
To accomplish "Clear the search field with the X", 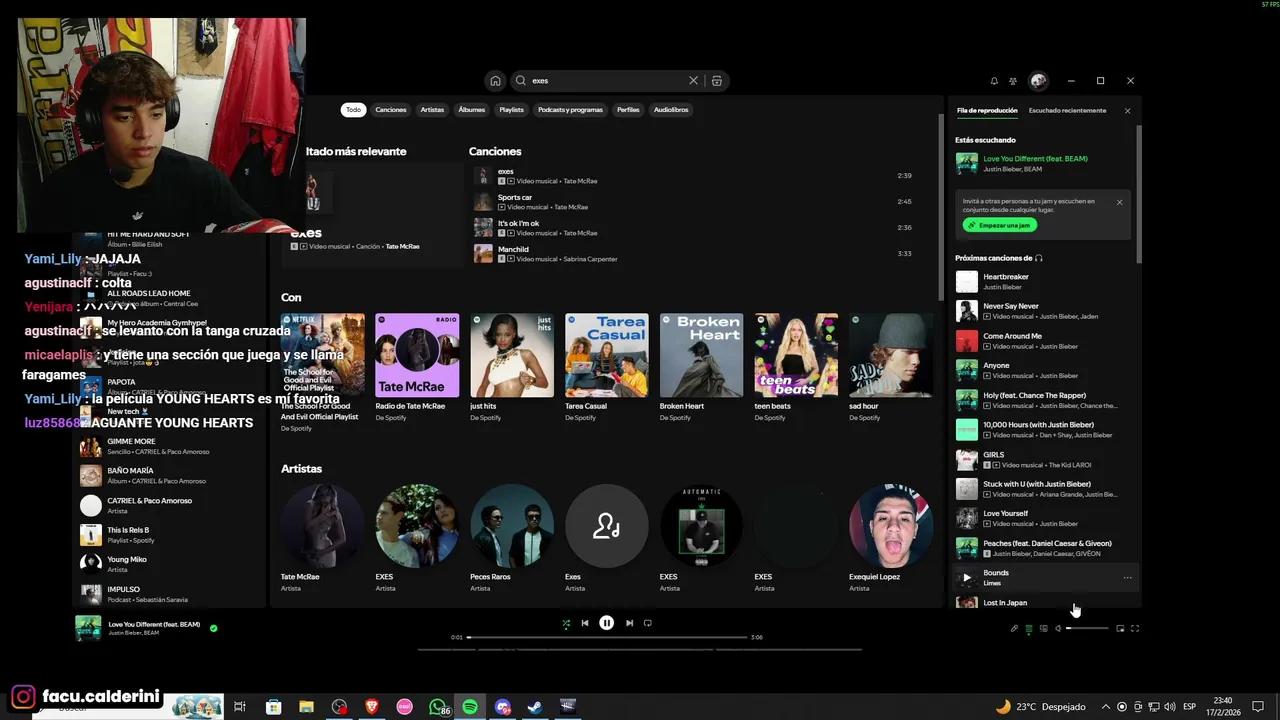I will click(x=693, y=81).
